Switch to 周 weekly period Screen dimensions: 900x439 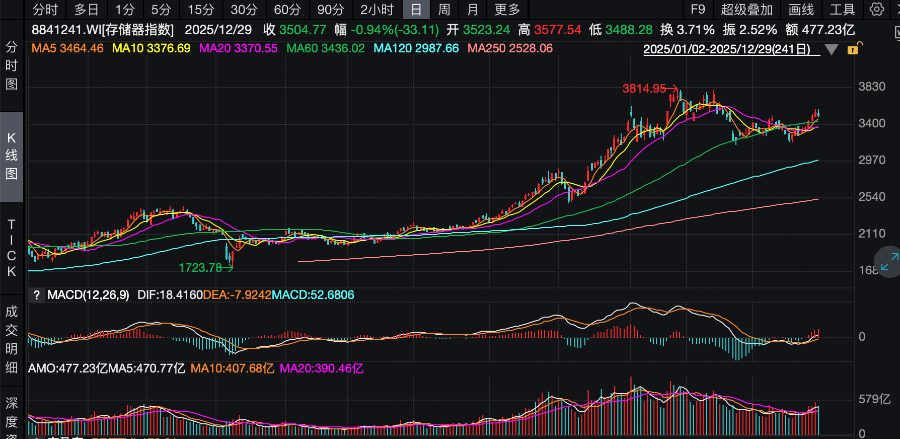(x=444, y=9)
